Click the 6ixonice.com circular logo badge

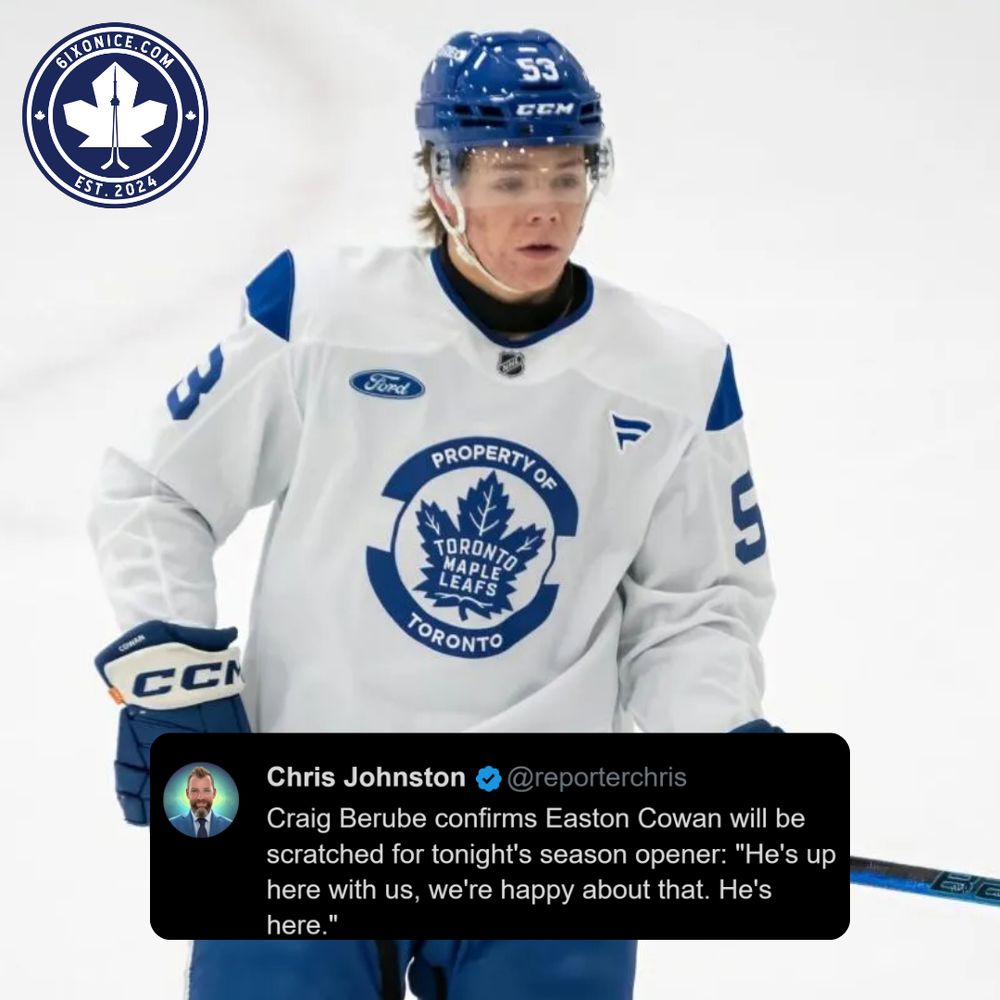click(115, 115)
